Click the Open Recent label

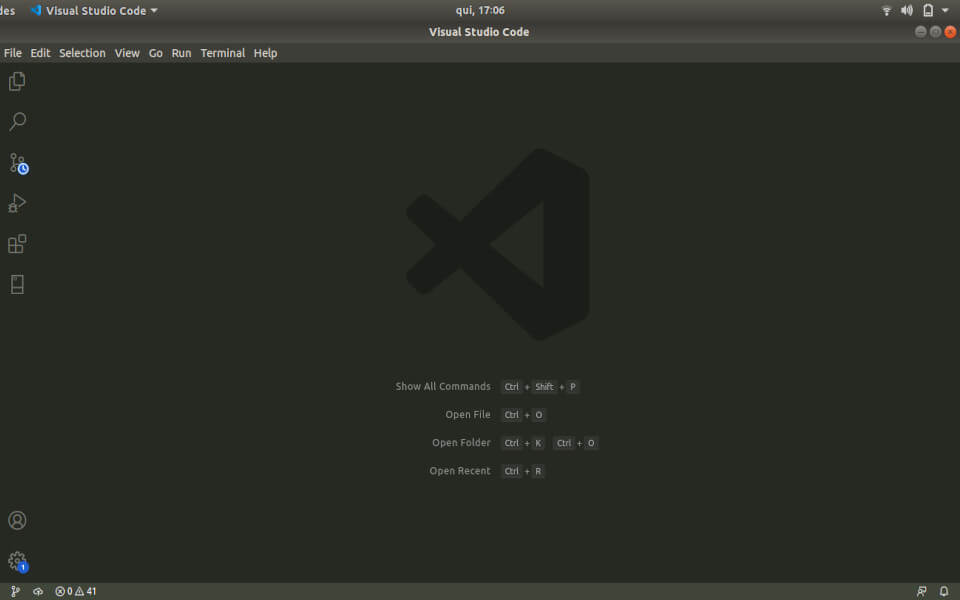460,471
